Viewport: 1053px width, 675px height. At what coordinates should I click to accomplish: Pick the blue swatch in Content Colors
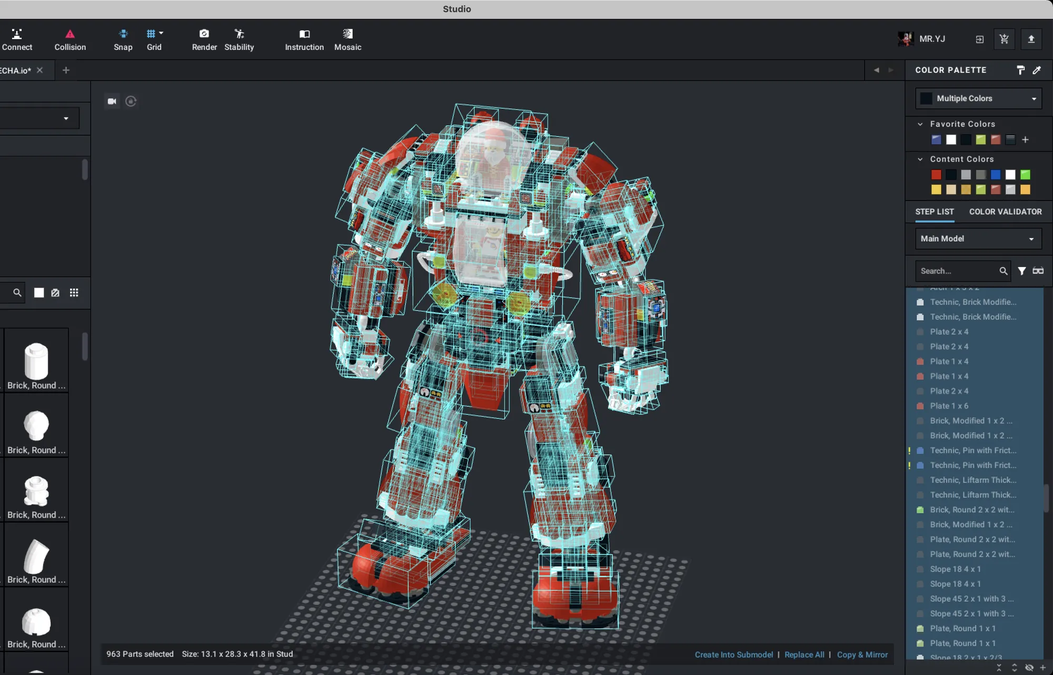point(995,175)
